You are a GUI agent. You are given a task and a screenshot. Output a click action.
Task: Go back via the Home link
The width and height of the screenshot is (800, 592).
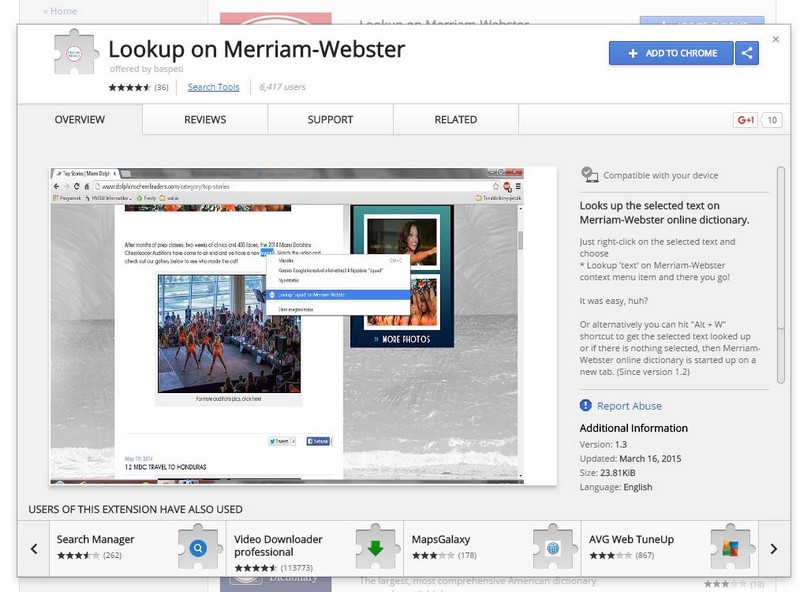point(60,11)
